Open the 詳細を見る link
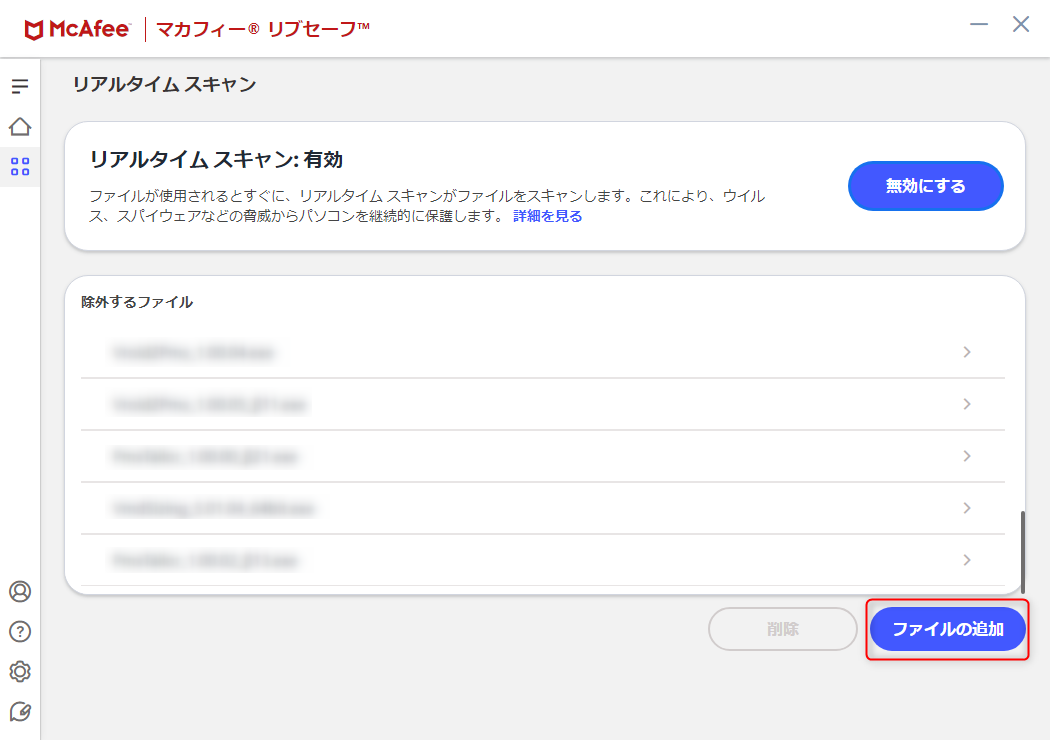 [548, 216]
